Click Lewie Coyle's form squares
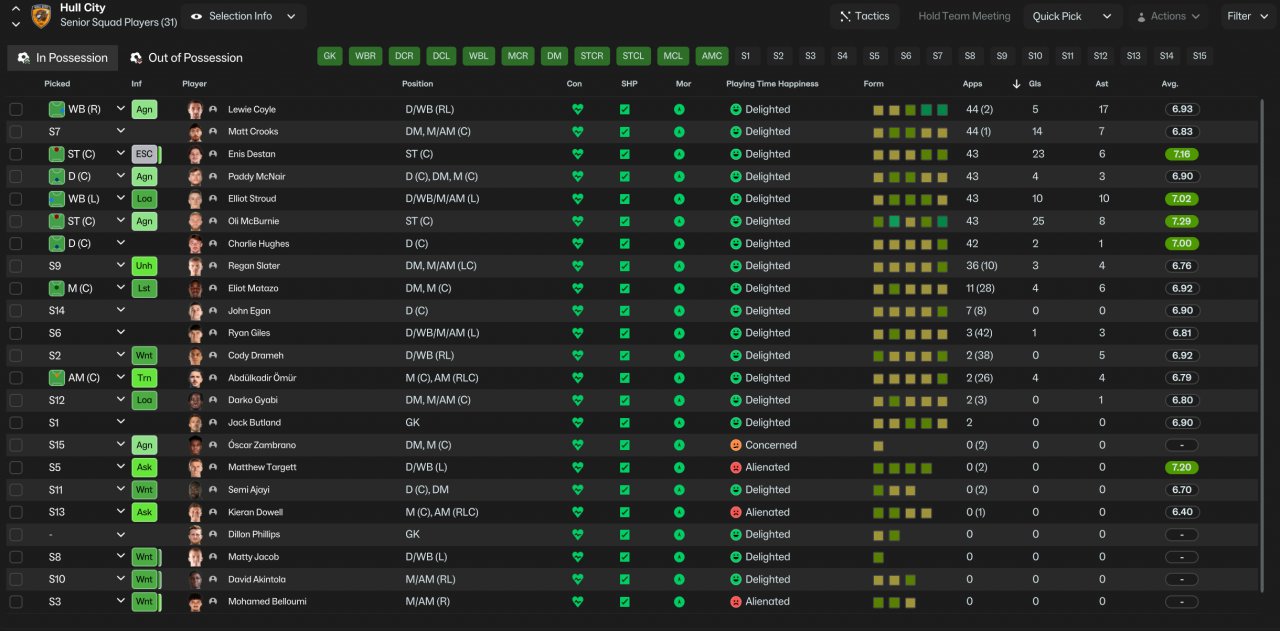This screenshot has width=1280, height=631. 910,109
